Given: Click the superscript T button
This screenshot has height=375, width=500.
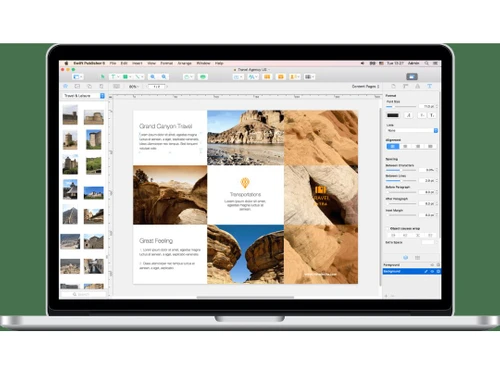Looking at the screenshot, I should pos(422,115).
